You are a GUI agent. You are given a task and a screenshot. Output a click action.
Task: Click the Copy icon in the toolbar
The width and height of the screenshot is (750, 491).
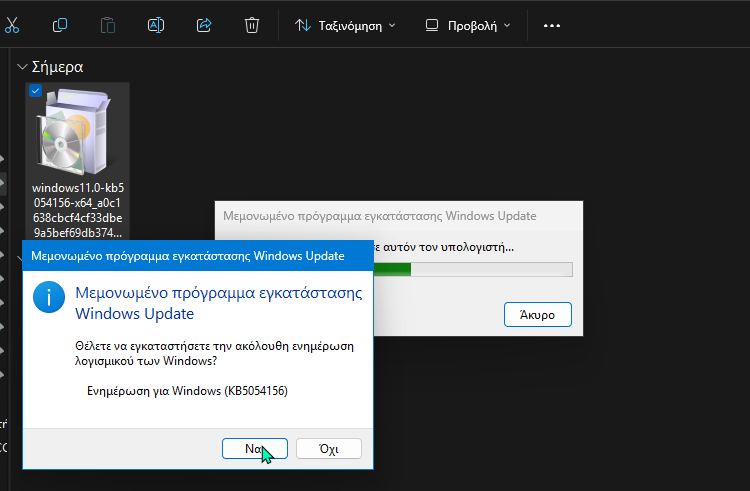(x=60, y=25)
